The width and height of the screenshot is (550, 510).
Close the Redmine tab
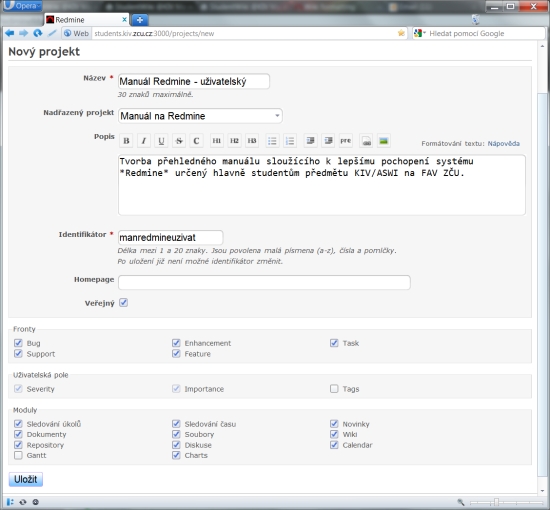pyautogui.click(x=124, y=20)
